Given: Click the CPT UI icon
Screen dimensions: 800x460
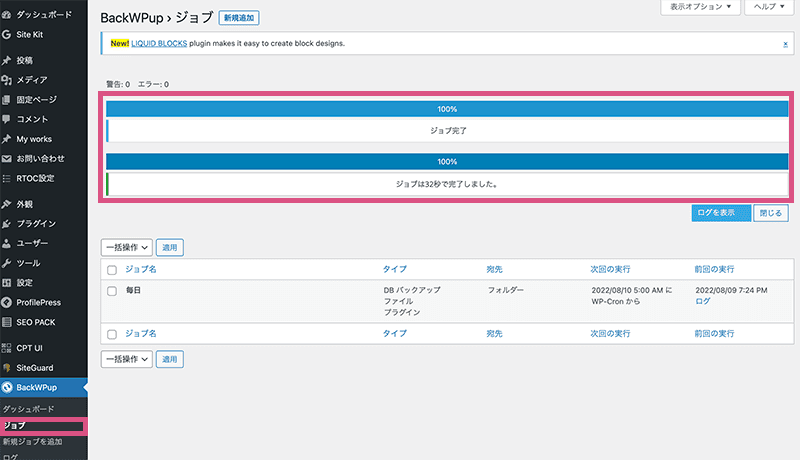Looking at the screenshot, I should 6,348.
